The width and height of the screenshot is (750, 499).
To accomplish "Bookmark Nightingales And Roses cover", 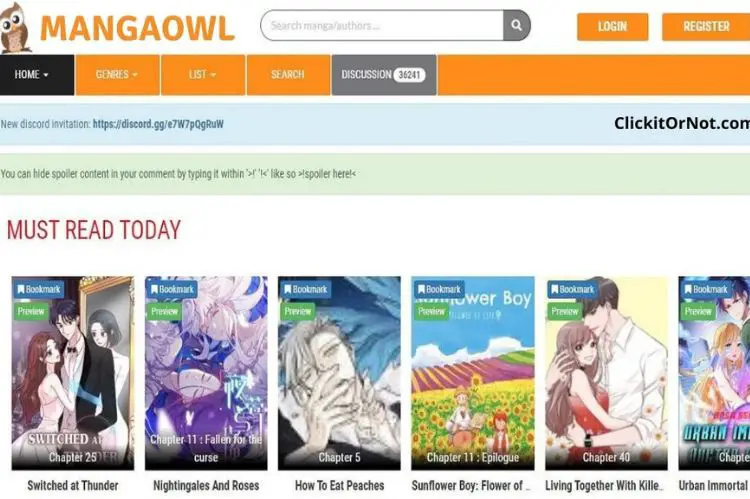I will (x=172, y=289).
